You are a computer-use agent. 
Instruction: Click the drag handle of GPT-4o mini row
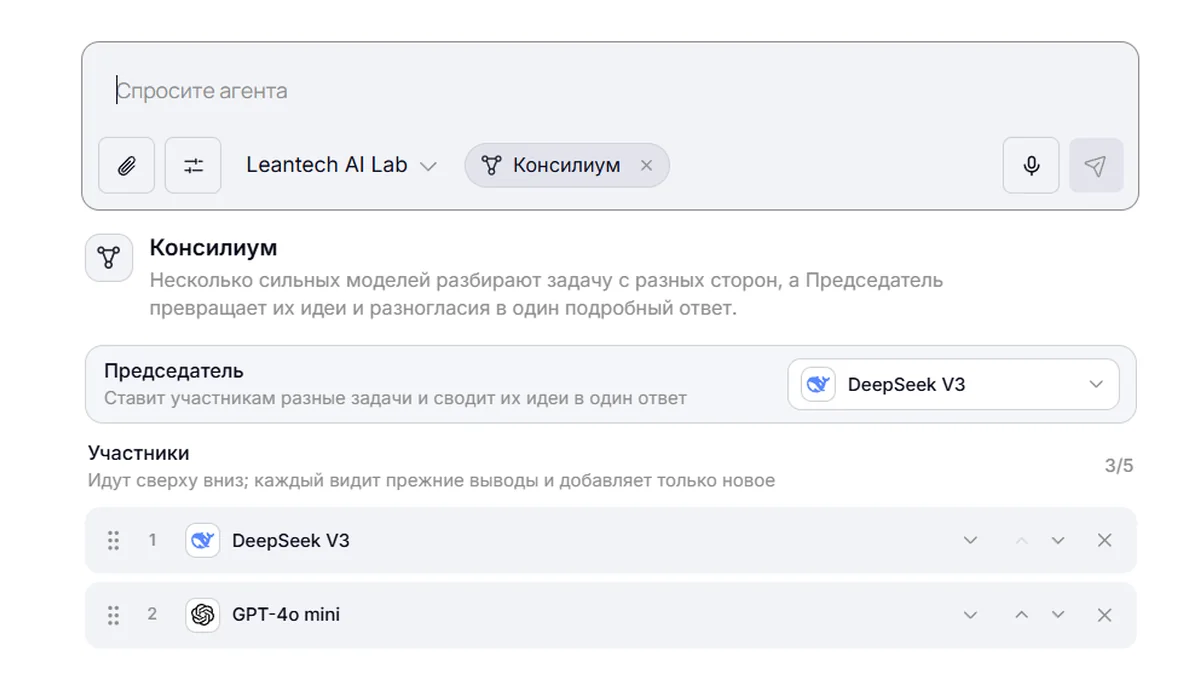(113, 615)
